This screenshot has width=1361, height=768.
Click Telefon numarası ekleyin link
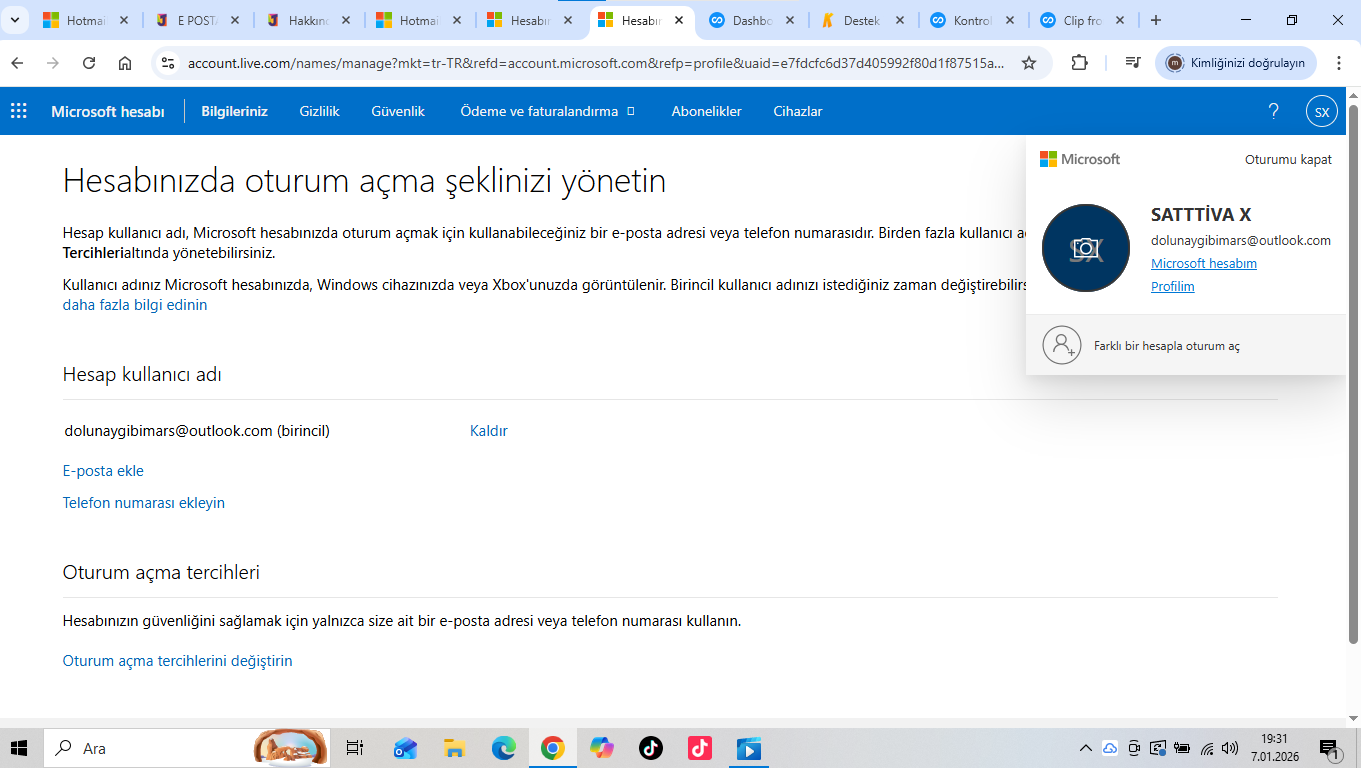click(x=144, y=503)
